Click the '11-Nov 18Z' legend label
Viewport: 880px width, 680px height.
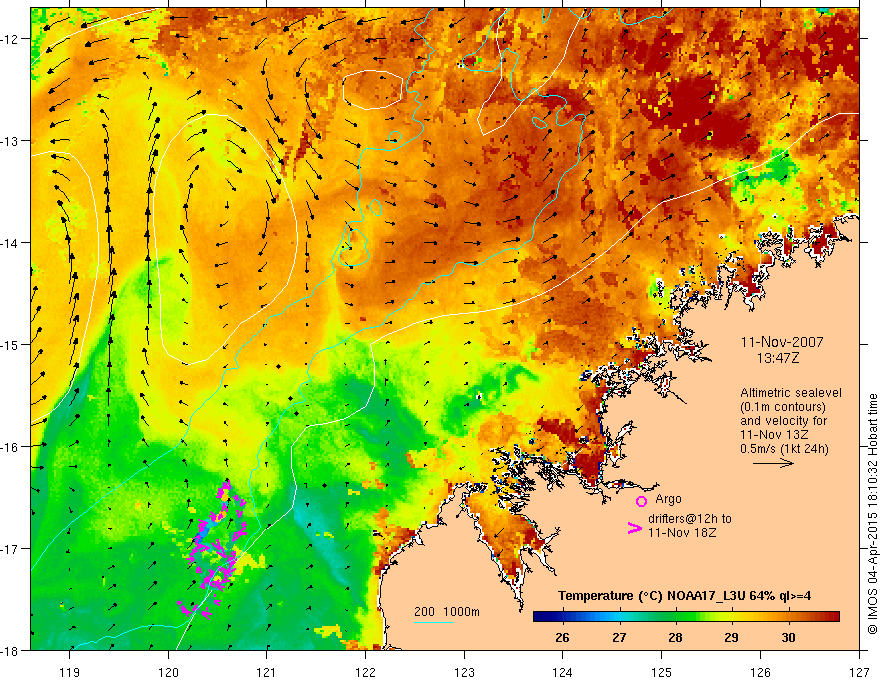click(x=682, y=533)
